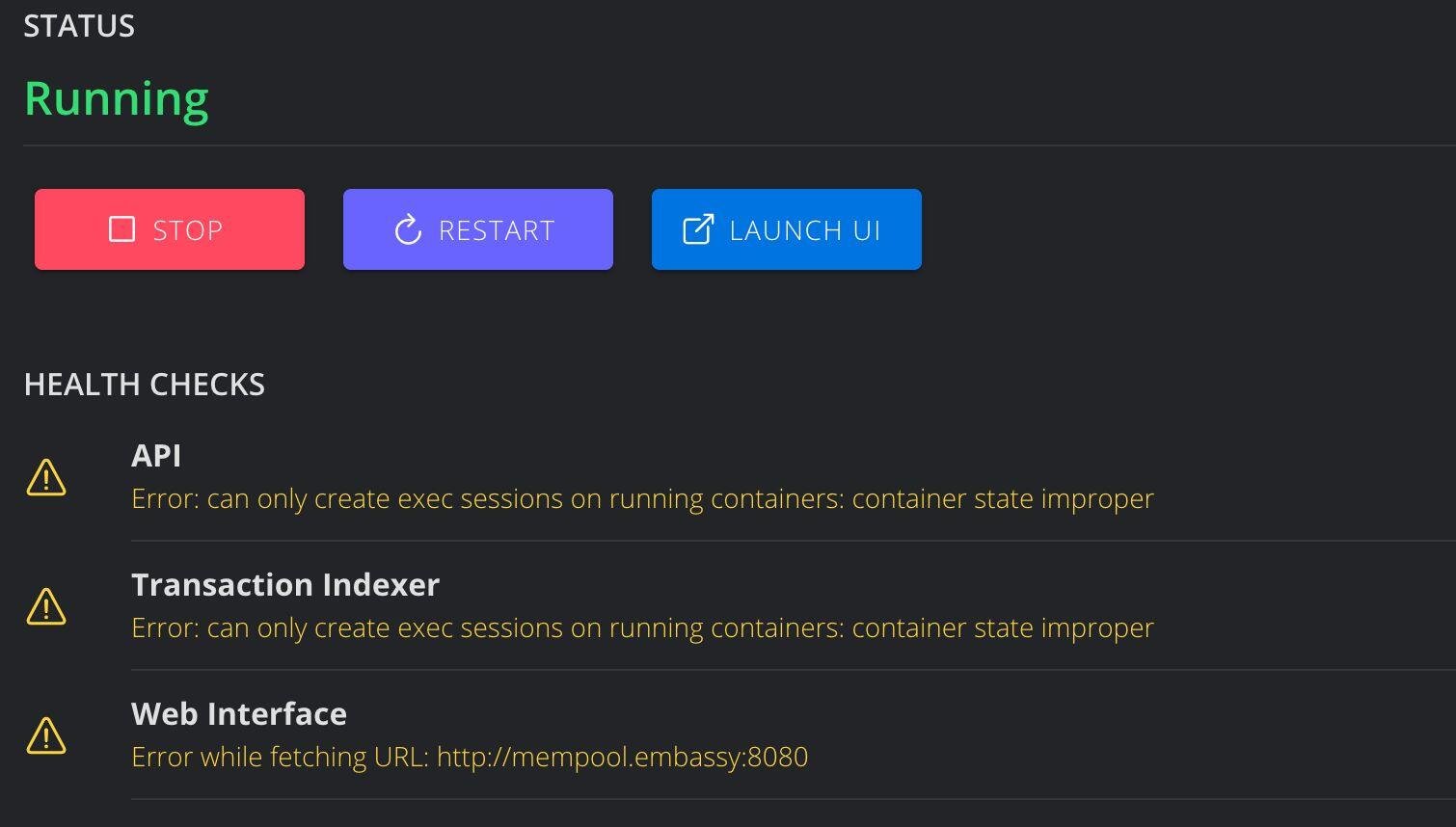
Task: Click the API warning triangle icon
Action: pyautogui.click(x=46, y=477)
